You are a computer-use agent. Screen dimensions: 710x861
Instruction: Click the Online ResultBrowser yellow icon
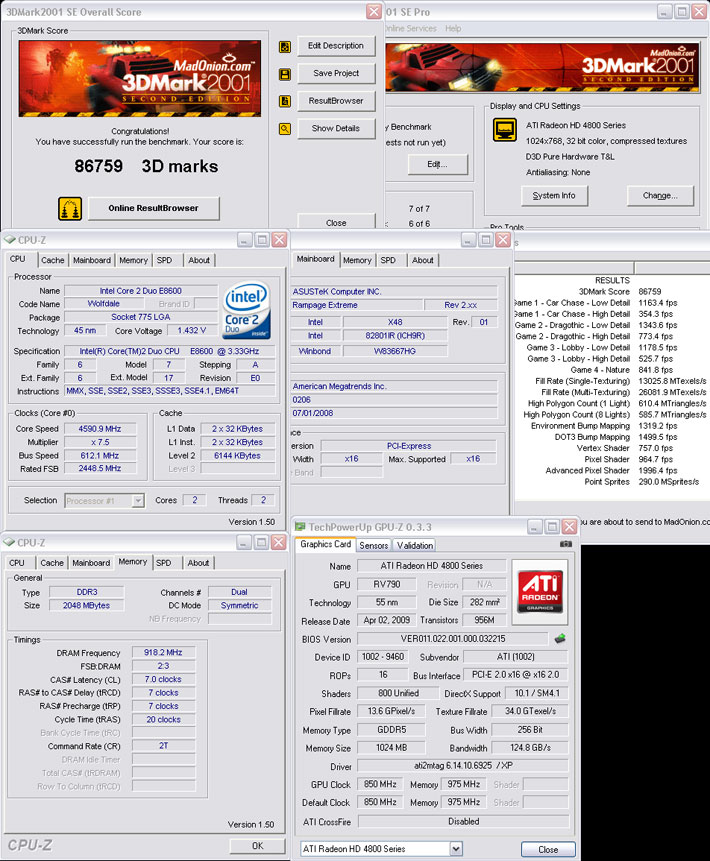pos(70,209)
